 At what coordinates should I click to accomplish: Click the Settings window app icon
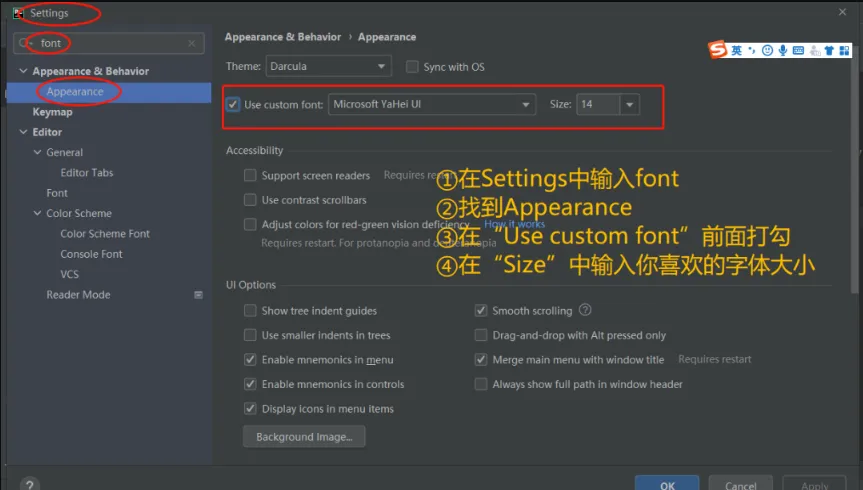click(x=18, y=13)
